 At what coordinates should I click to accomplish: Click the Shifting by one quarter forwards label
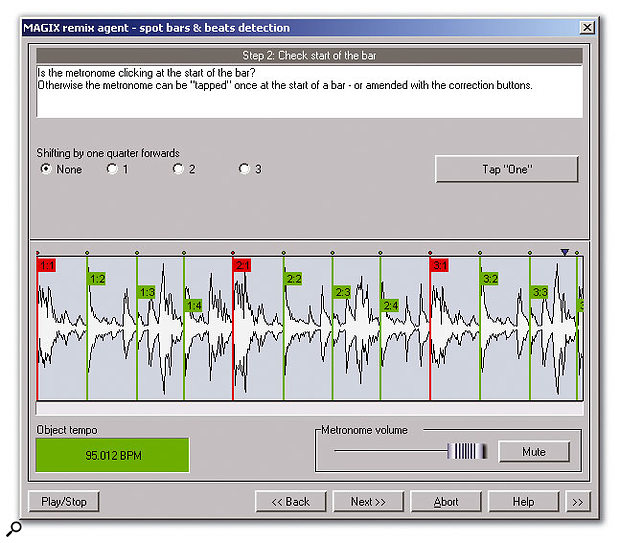[108, 153]
